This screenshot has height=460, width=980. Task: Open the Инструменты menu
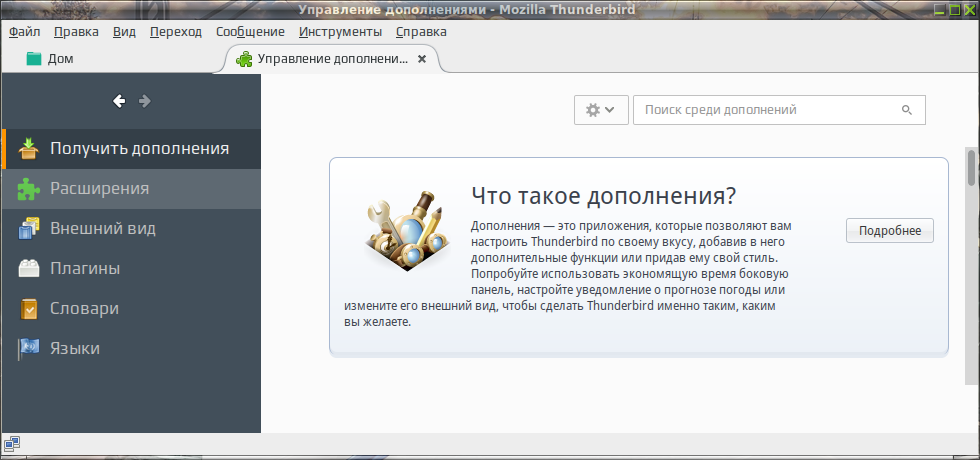pos(341,32)
